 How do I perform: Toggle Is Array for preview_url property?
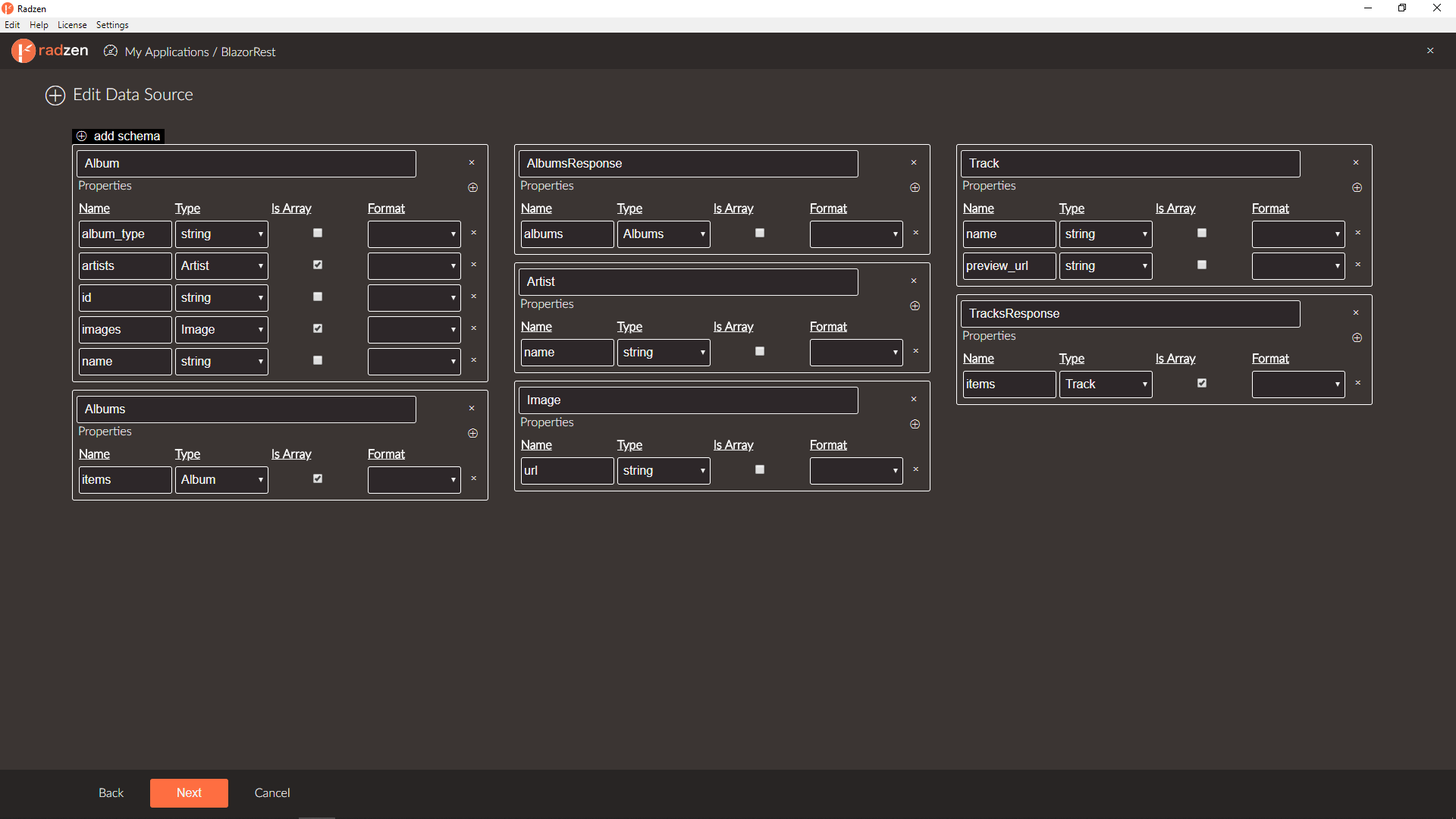click(1202, 265)
